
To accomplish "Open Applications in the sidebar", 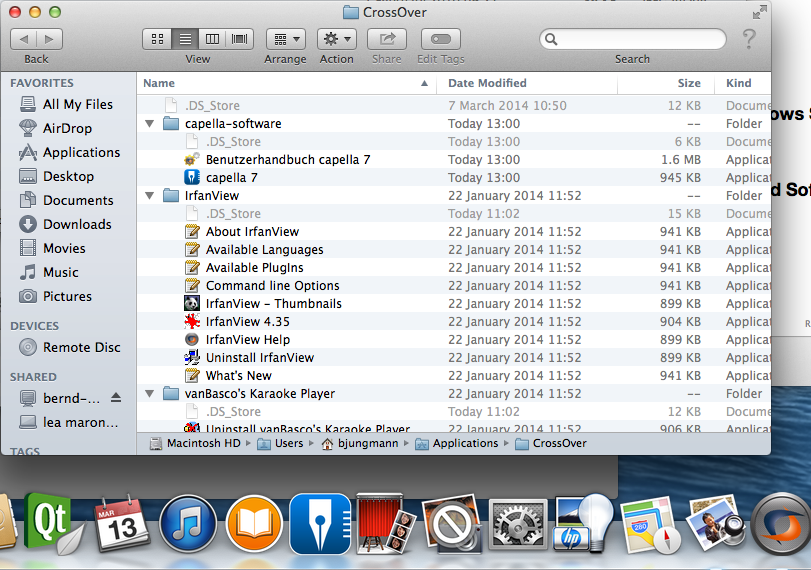I will pyautogui.click(x=70, y=153).
